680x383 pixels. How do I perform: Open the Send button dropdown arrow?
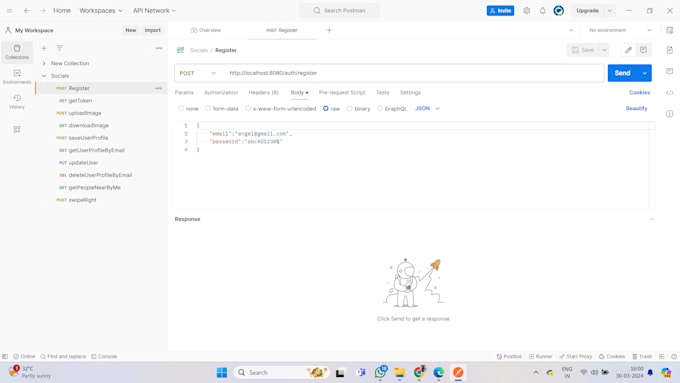pos(644,73)
